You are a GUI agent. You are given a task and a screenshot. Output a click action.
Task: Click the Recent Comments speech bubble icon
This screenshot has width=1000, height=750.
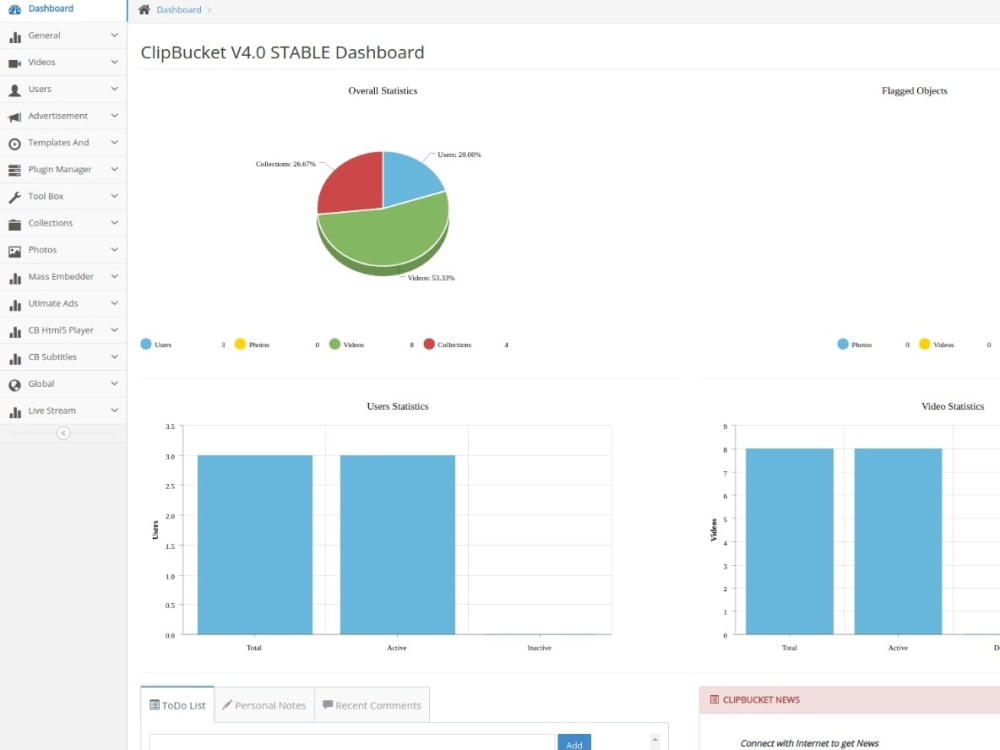(x=328, y=705)
